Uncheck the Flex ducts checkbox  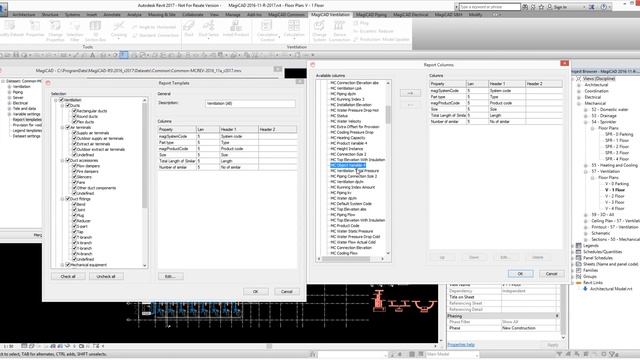[x=75, y=122]
